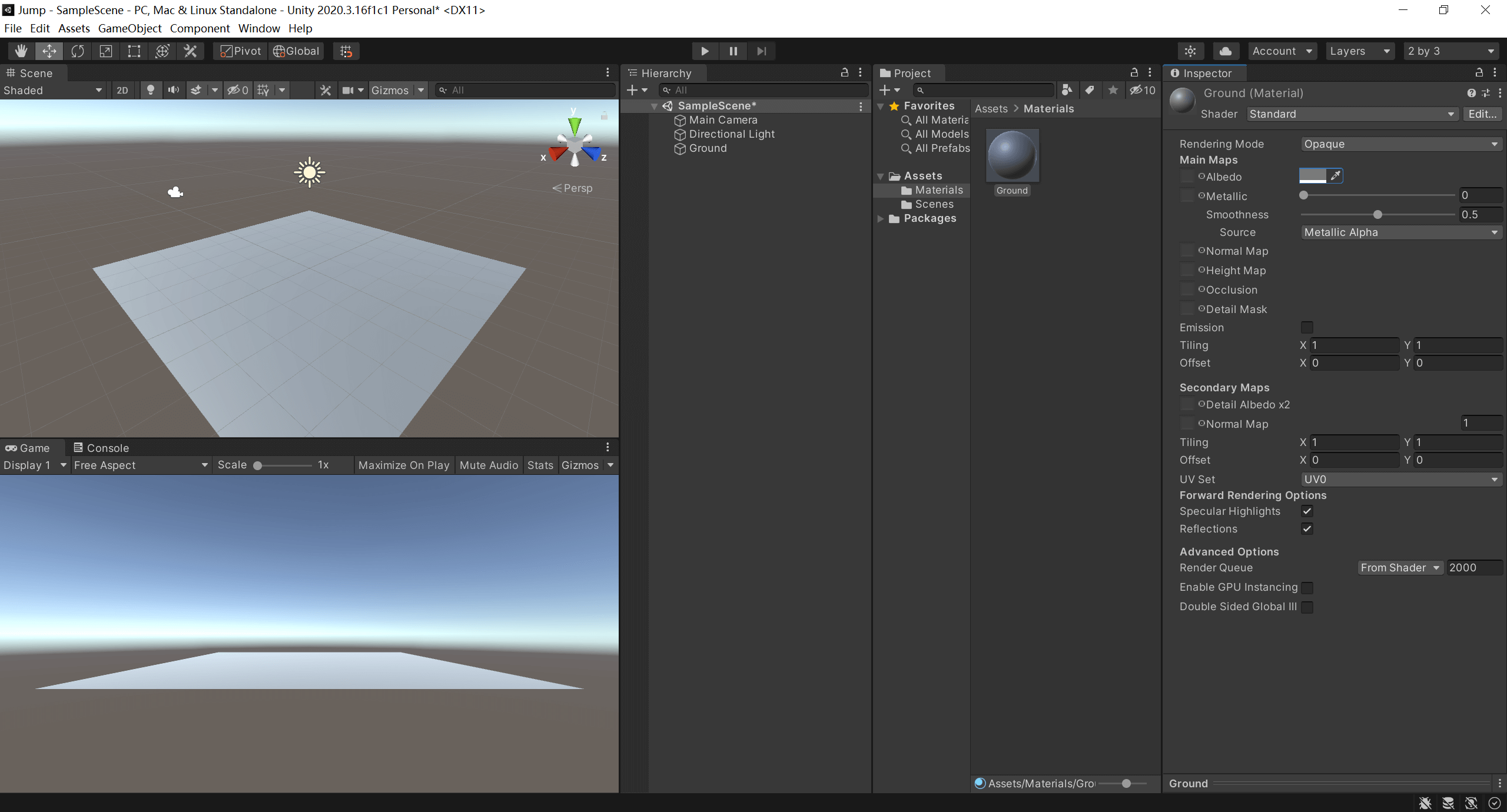1507x812 pixels.
Task: Open the Rendering Mode dropdown
Action: pyautogui.click(x=1400, y=144)
